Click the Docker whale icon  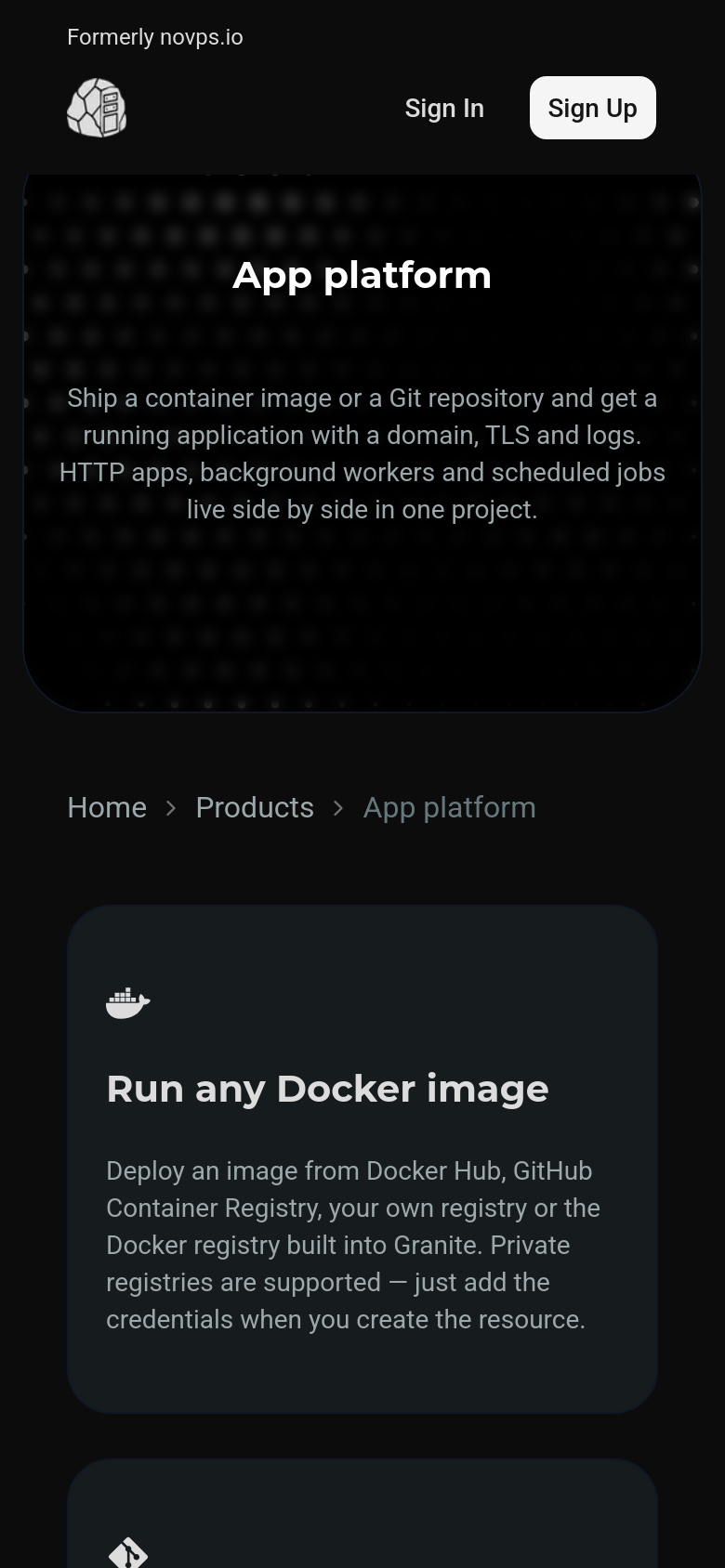point(128,1003)
